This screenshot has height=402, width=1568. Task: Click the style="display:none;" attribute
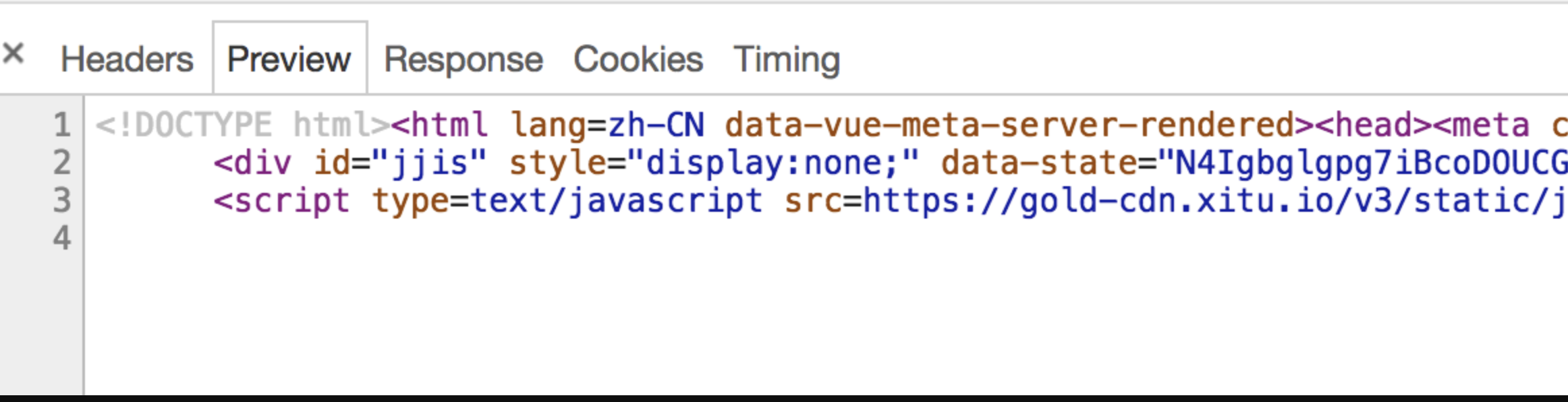tap(714, 163)
